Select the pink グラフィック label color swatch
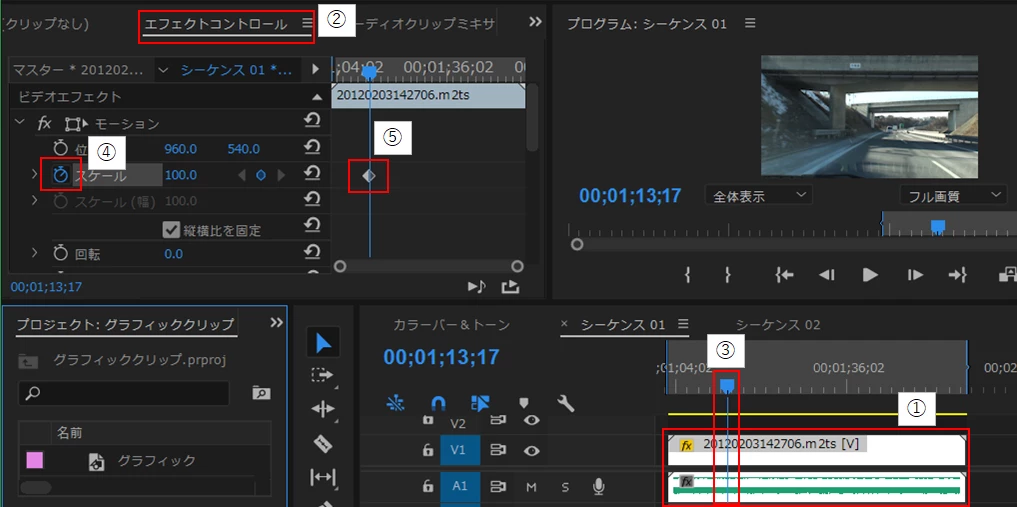Image resolution: width=1017 pixels, height=507 pixels. pyautogui.click(x=34, y=461)
